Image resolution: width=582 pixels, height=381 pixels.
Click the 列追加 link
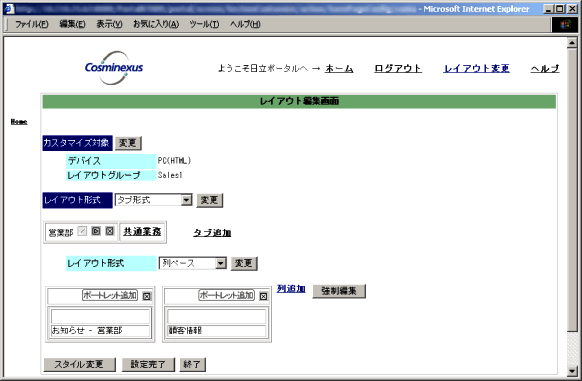point(291,289)
